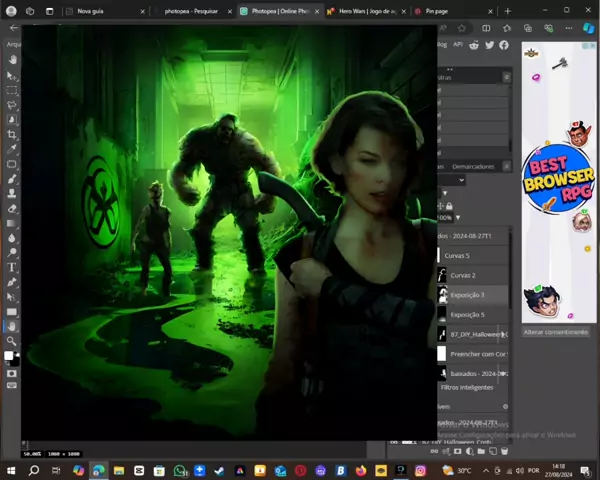Select the Pen tool

12,282
